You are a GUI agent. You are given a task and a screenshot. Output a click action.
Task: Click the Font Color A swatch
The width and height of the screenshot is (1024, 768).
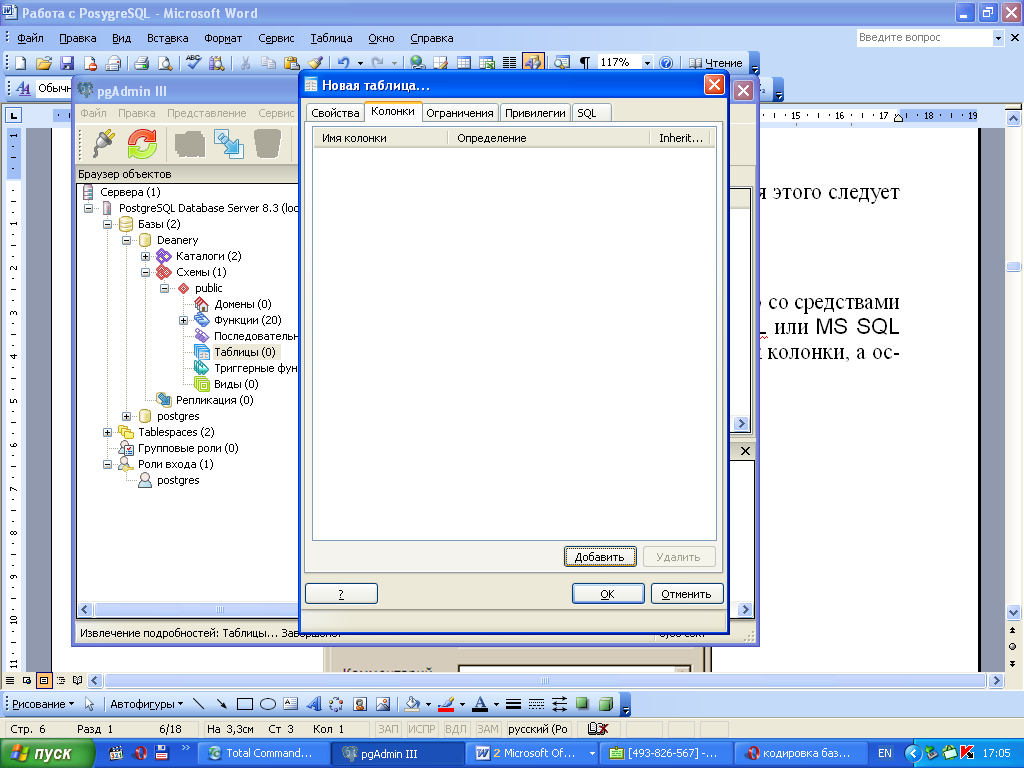[x=480, y=704]
